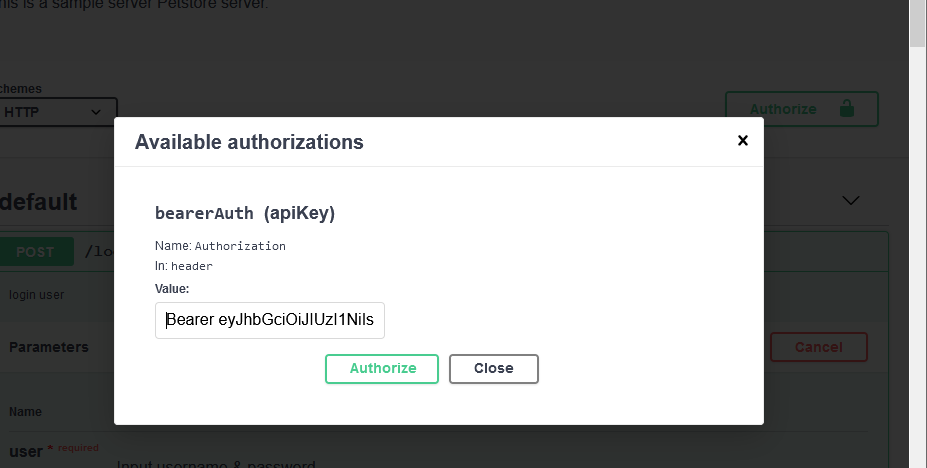Click the POST method badge
The image size is (927, 468).
pos(35,251)
